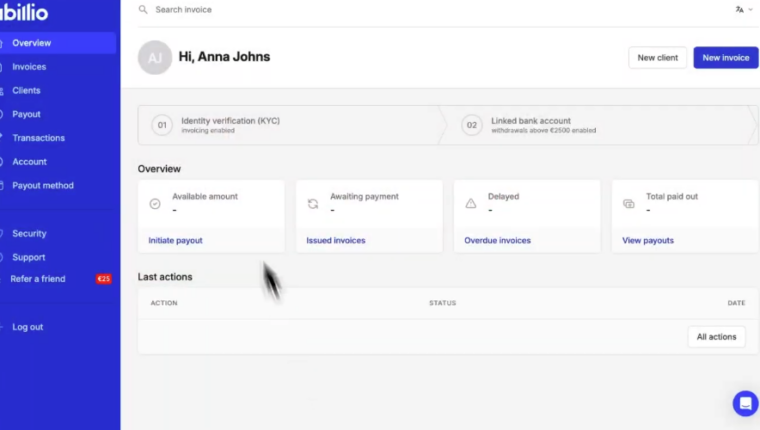Open the Overdue invoices link

click(497, 241)
